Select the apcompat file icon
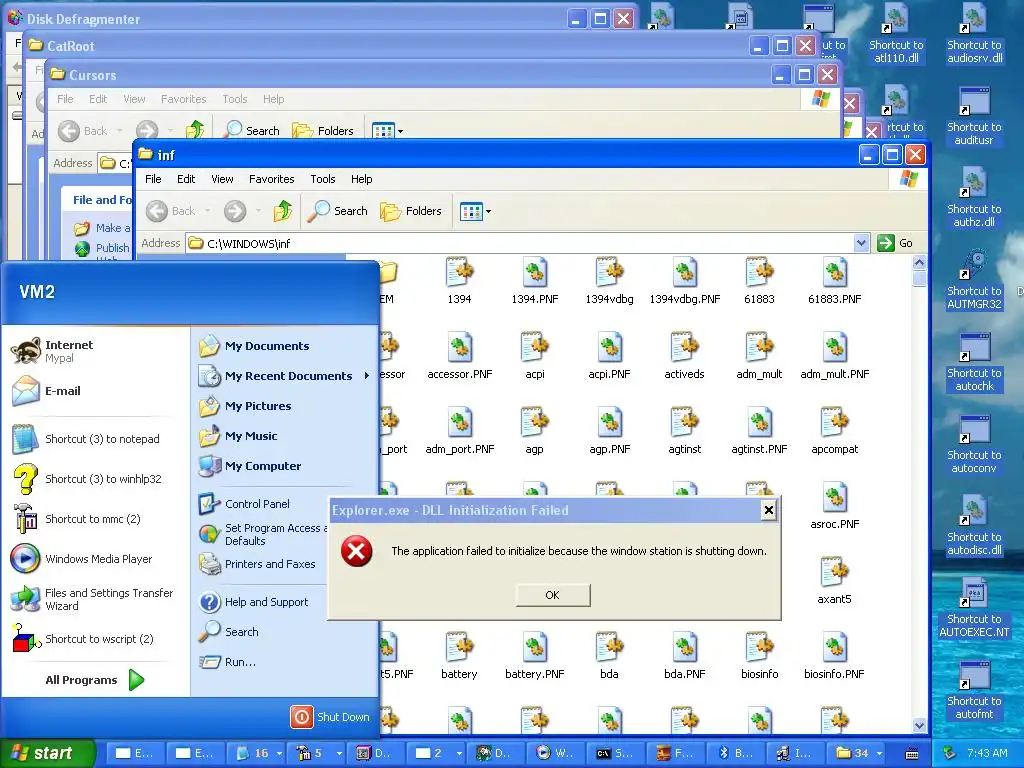 835,423
